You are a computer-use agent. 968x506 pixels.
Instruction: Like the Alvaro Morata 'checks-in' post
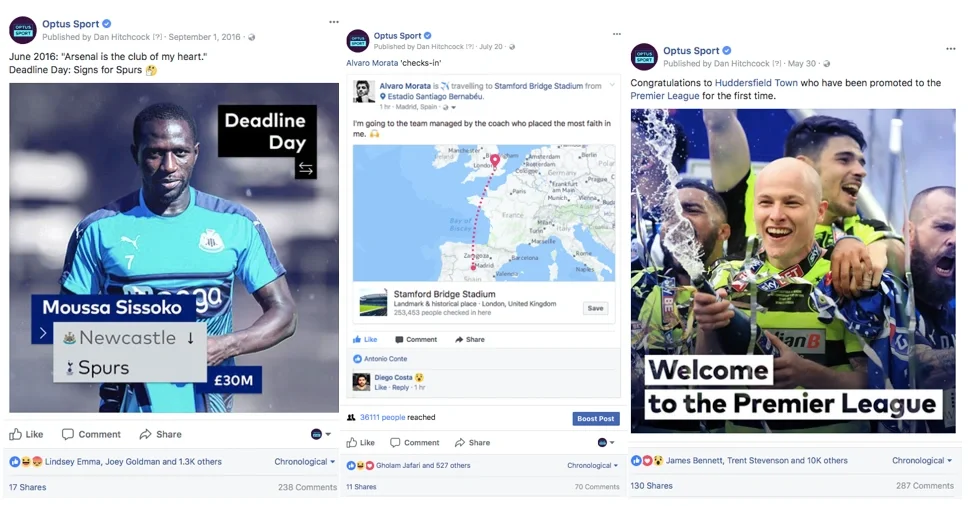tap(361, 442)
